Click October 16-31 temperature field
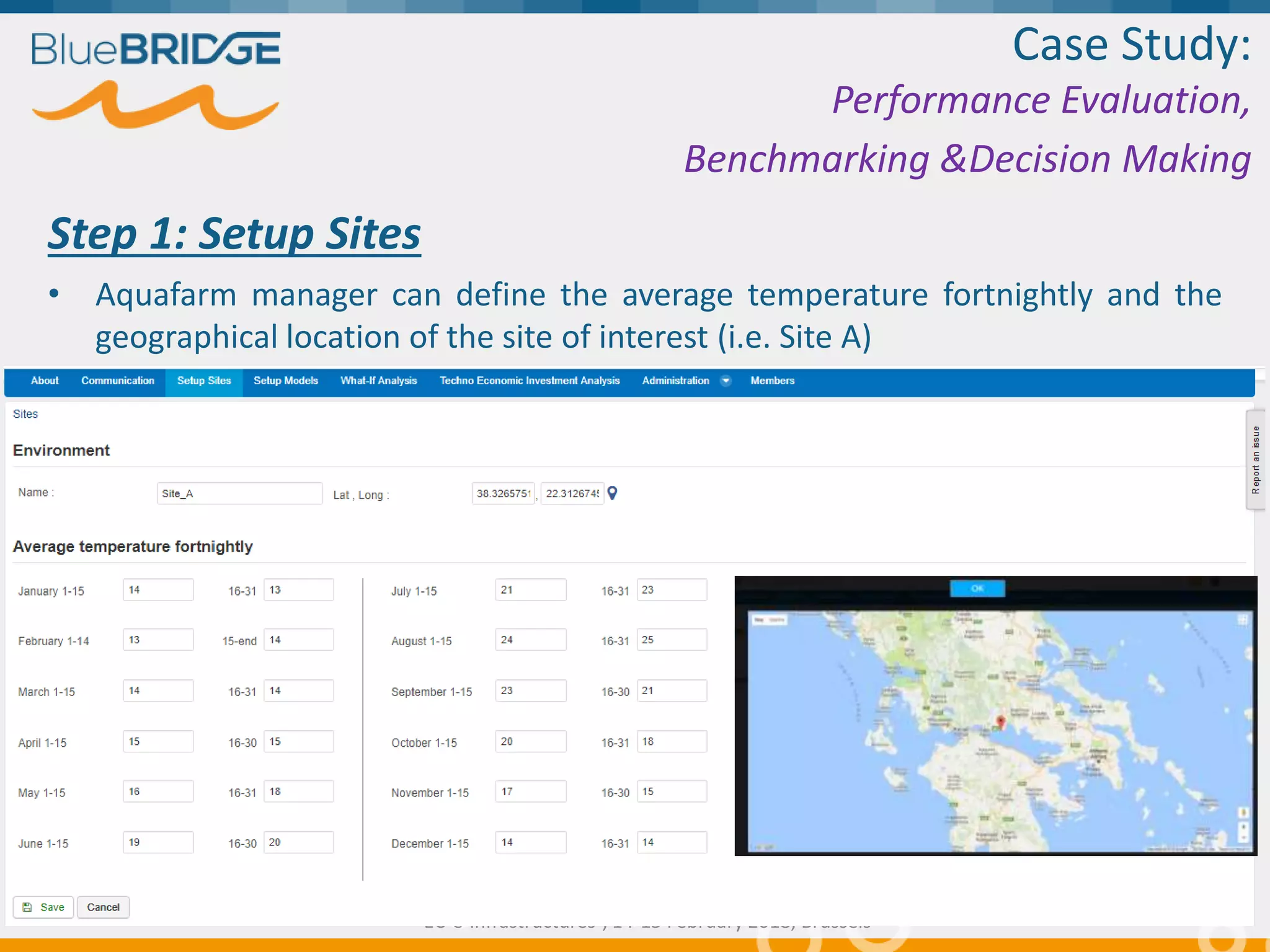Image resolution: width=1270 pixels, height=952 pixels. pos(672,741)
